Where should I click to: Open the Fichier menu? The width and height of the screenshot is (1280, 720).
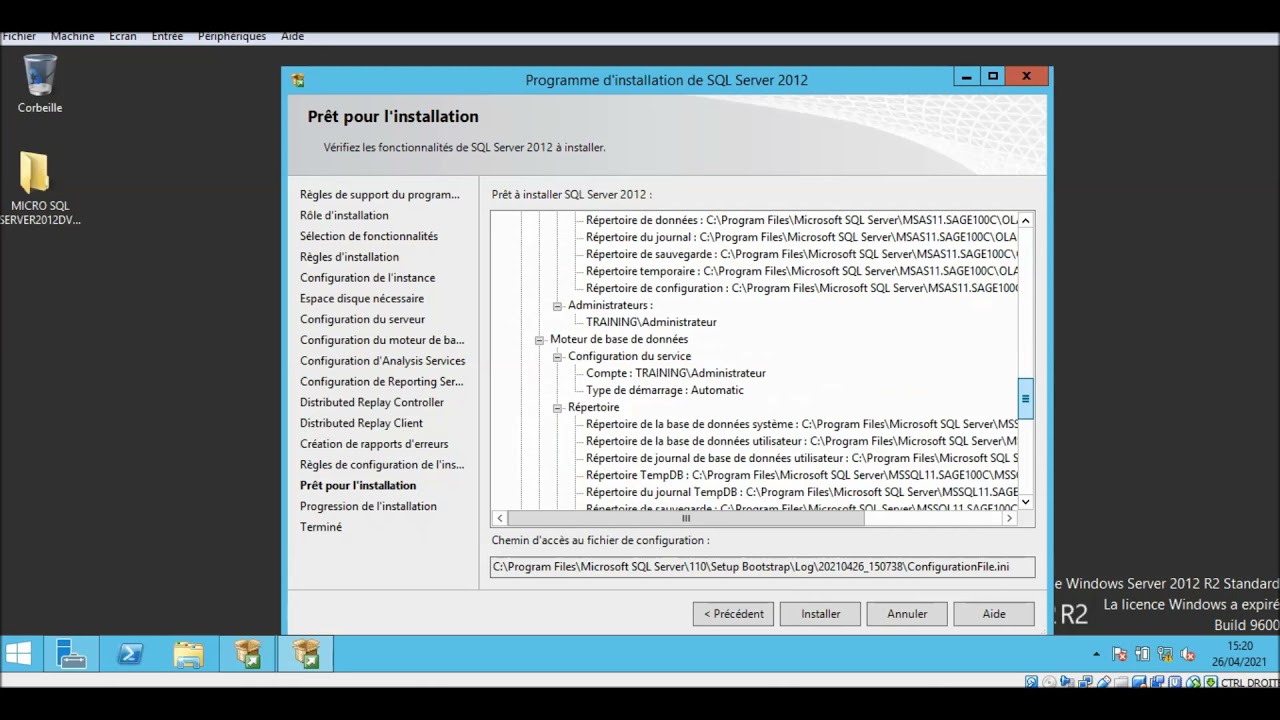[19, 36]
